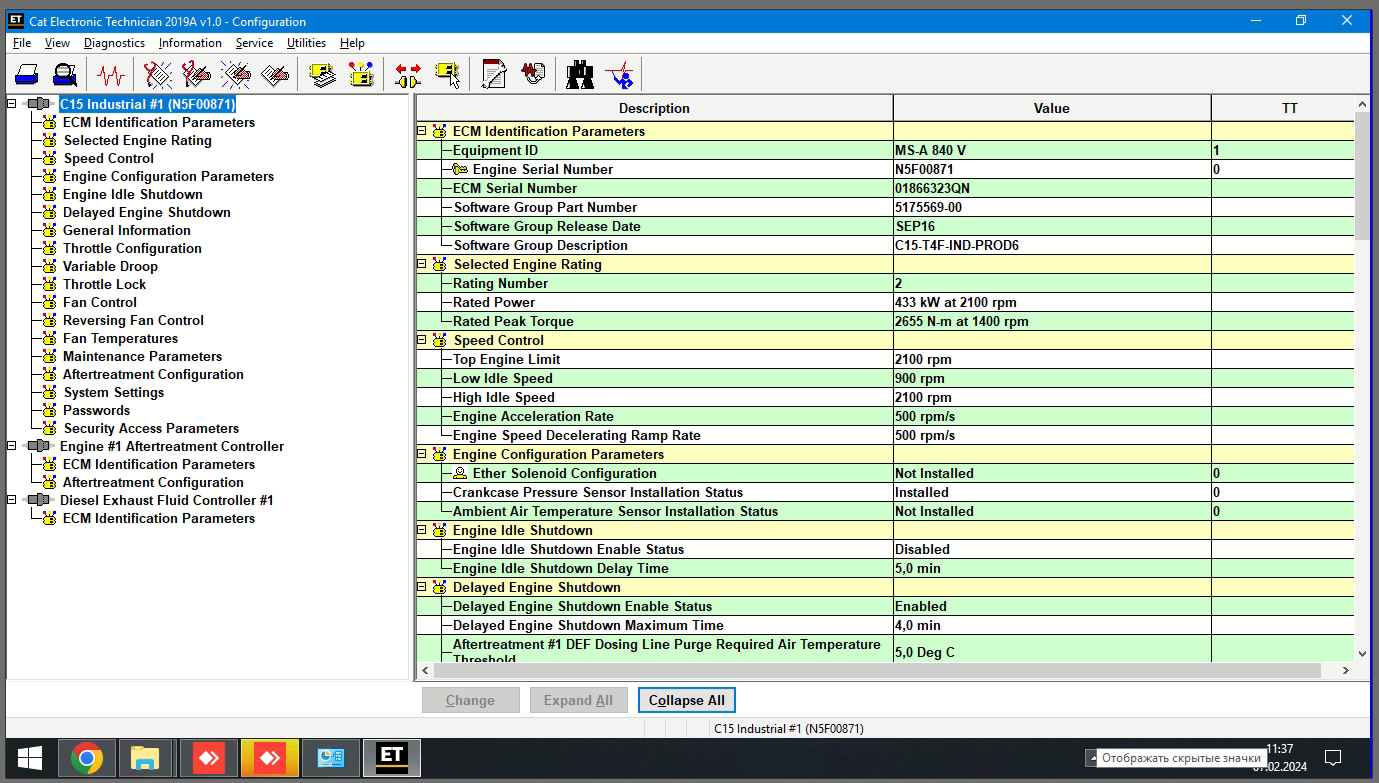
Task: Open the File menu
Action: (x=22, y=43)
